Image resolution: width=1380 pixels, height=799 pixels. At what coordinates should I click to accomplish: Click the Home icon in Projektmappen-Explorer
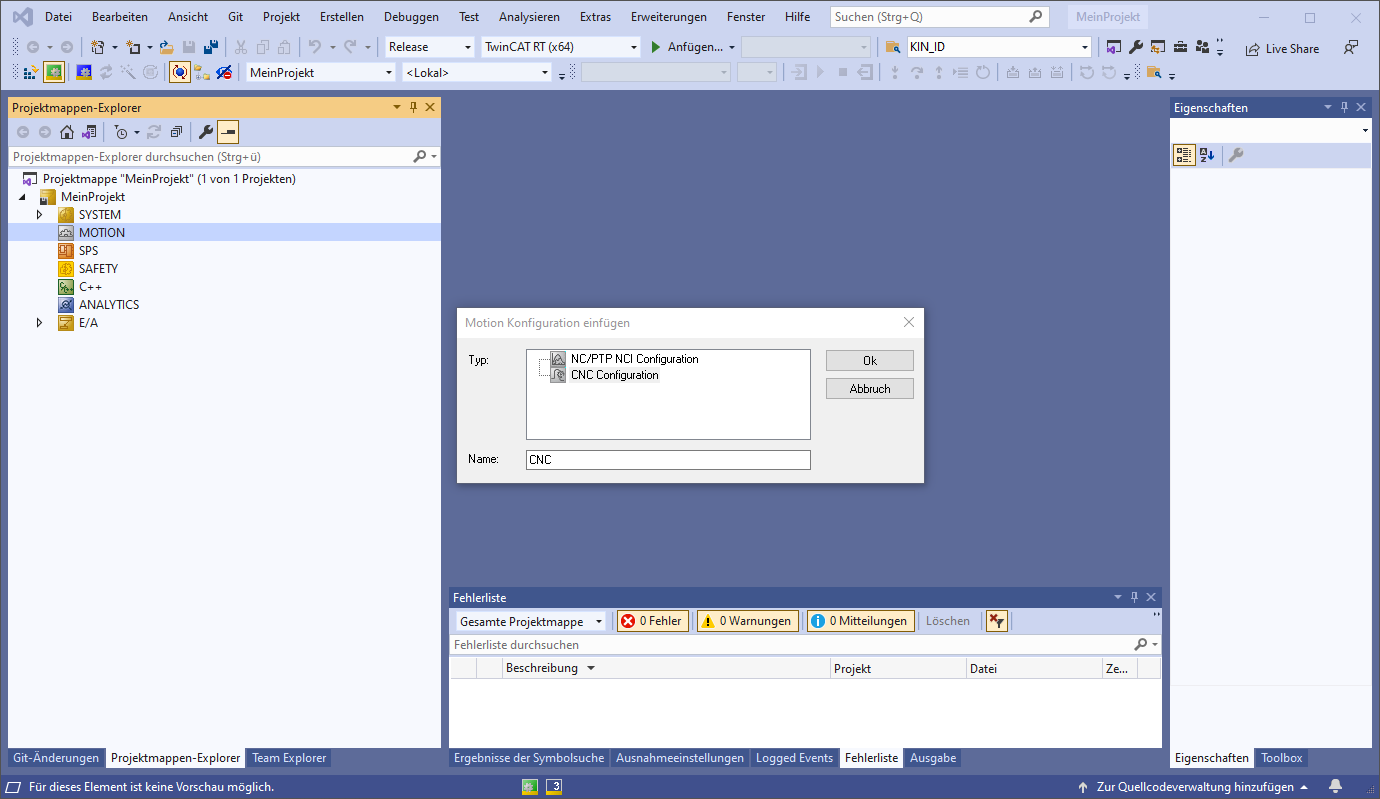[67, 132]
